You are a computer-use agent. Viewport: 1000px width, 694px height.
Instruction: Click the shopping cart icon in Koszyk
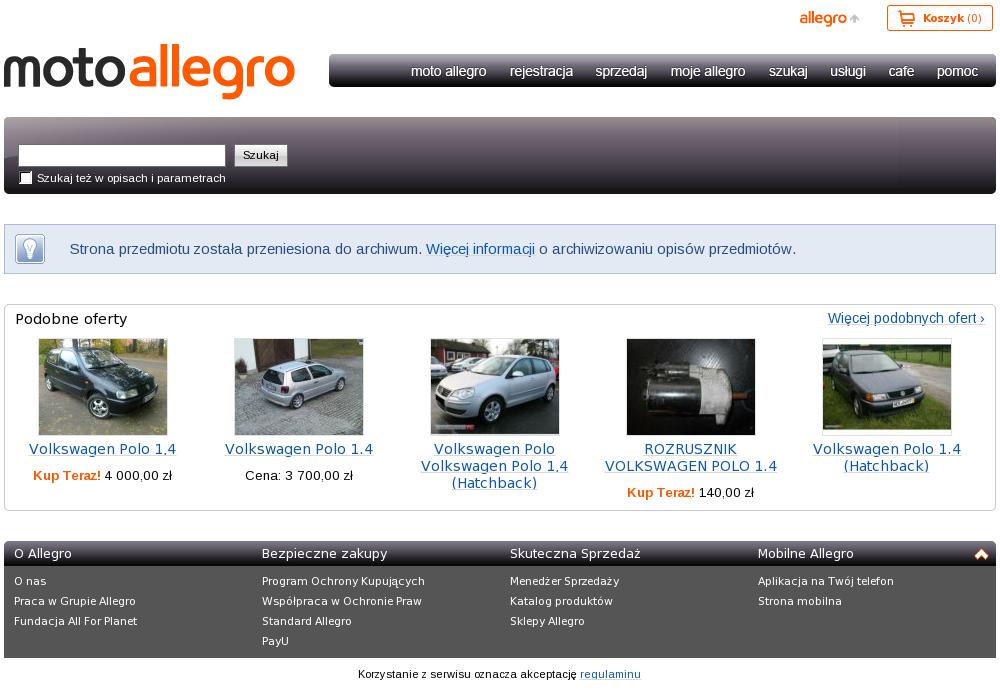point(906,18)
